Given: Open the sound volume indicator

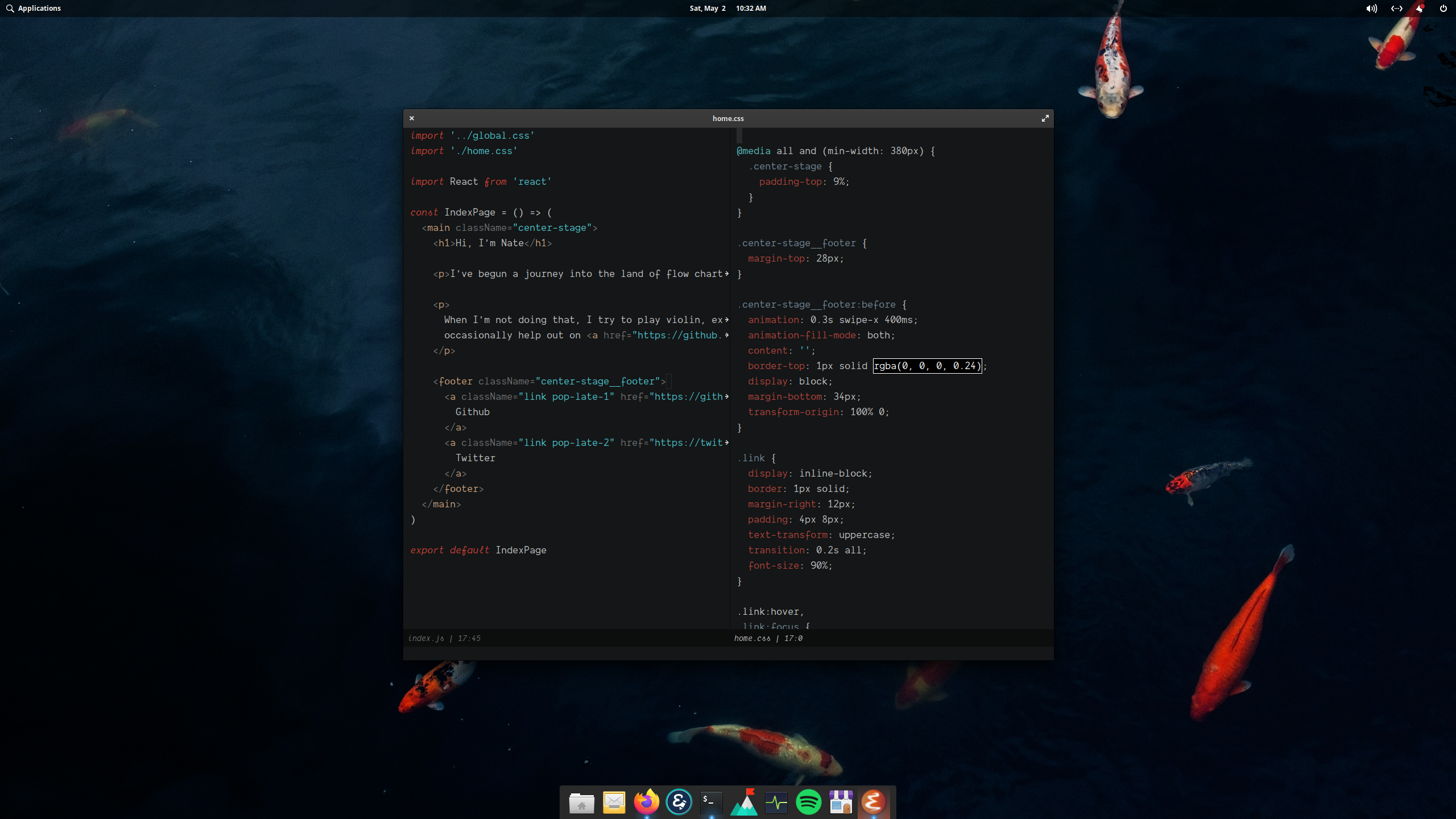Looking at the screenshot, I should point(1371,9).
